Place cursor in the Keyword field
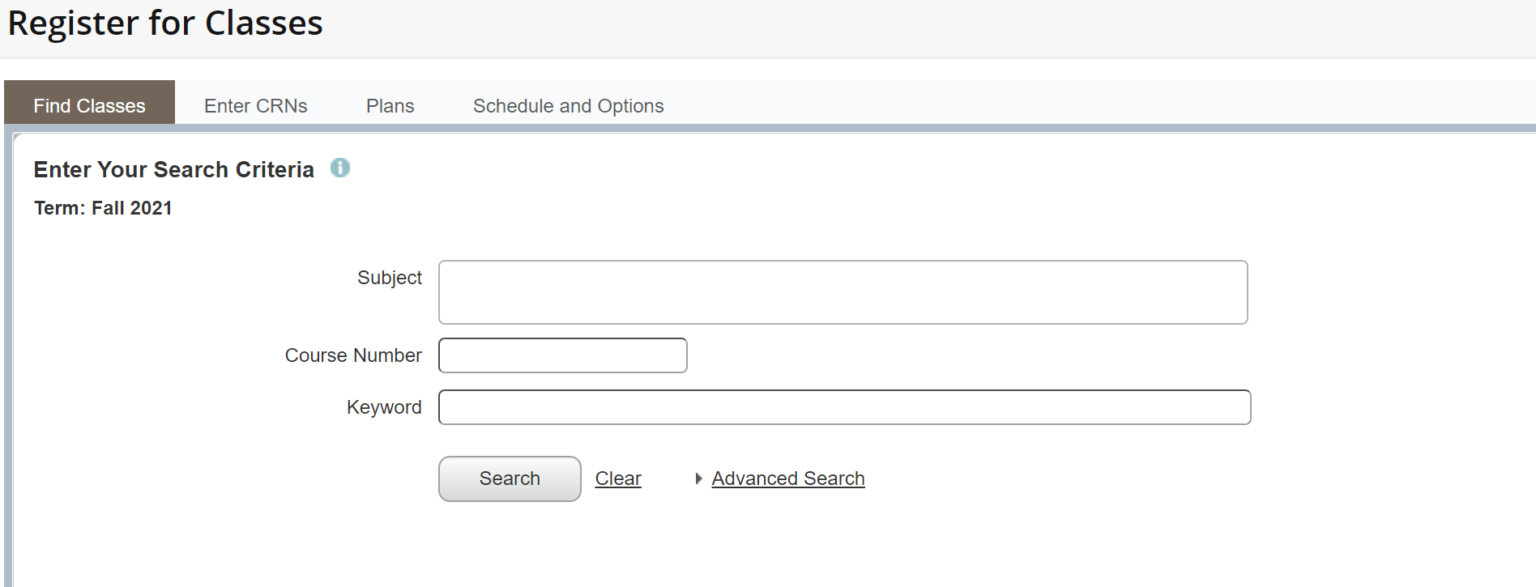This screenshot has height=587, width=1536. (x=845, y=407)
